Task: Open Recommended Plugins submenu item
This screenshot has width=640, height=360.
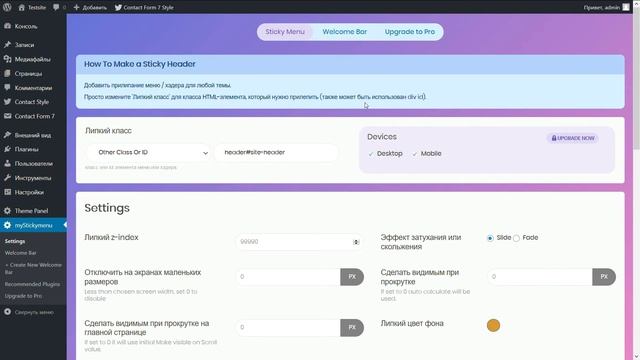Action: [x=32, y=284]
